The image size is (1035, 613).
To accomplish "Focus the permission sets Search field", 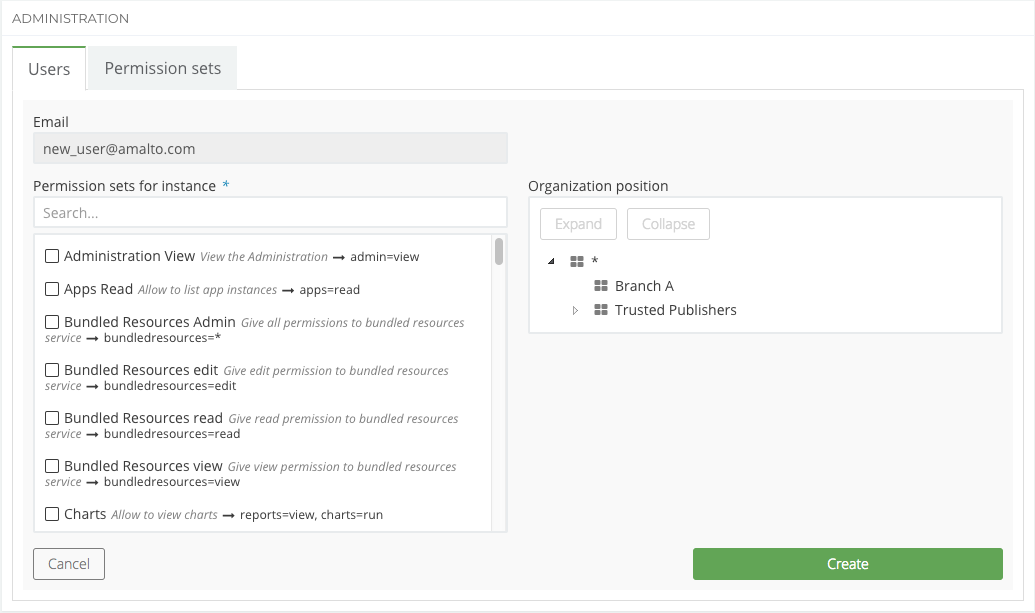I will click(x=270, y=213).
